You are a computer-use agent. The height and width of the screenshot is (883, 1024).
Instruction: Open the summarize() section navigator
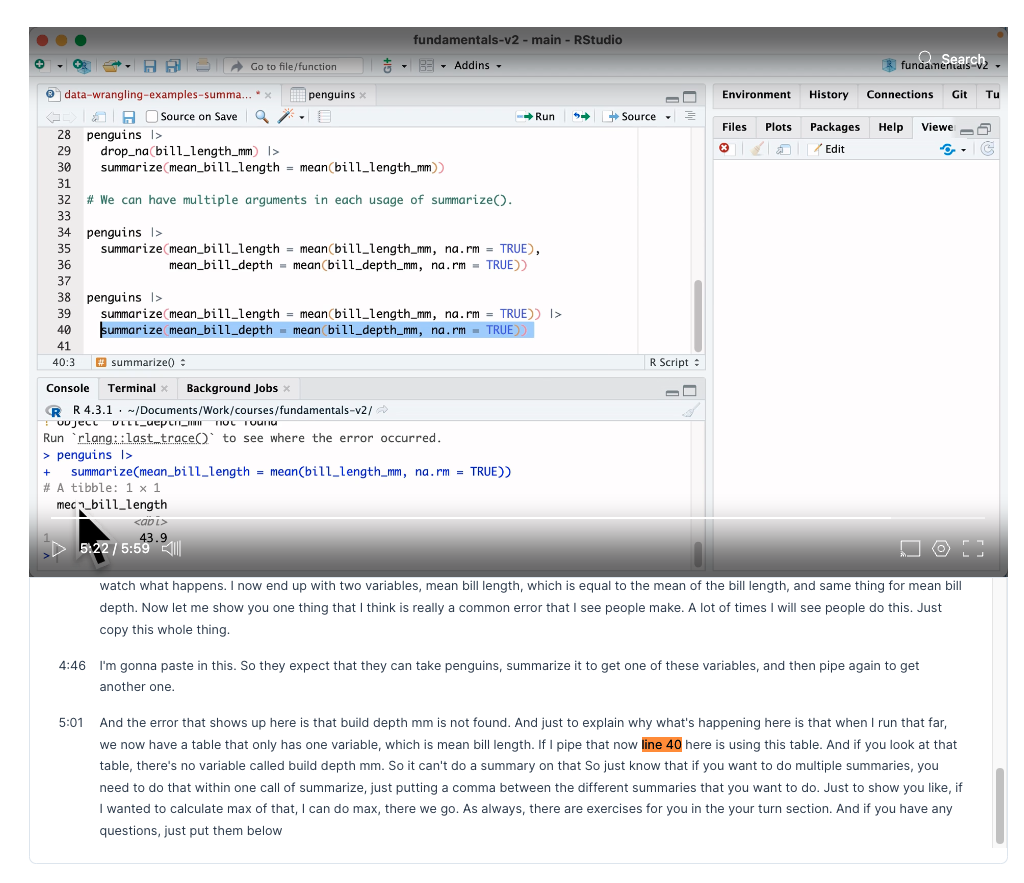click(141, 362)
